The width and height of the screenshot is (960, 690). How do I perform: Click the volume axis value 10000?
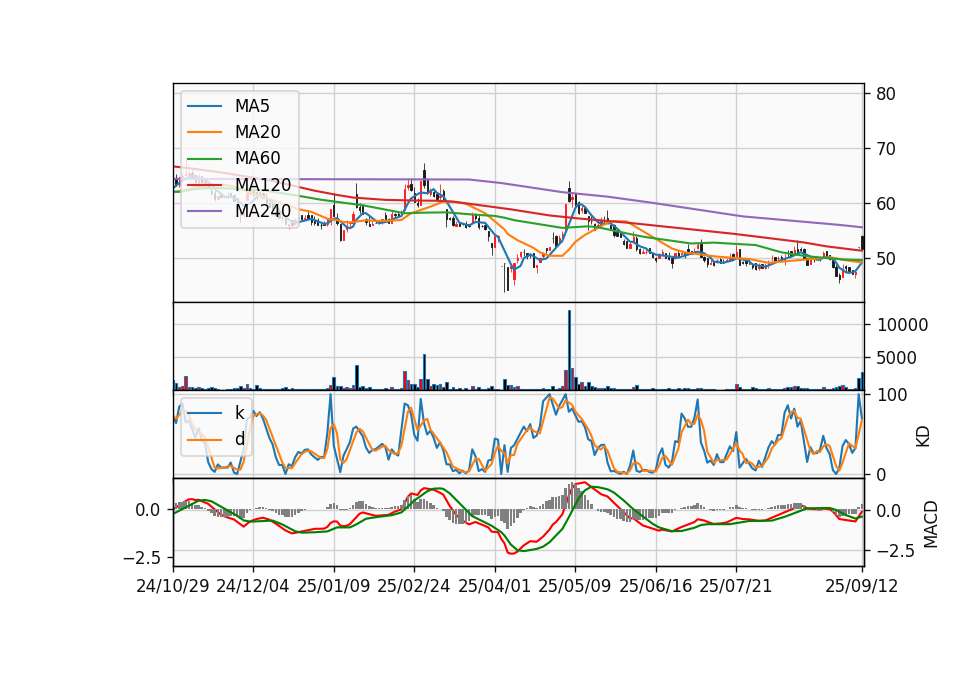(902, 325)
